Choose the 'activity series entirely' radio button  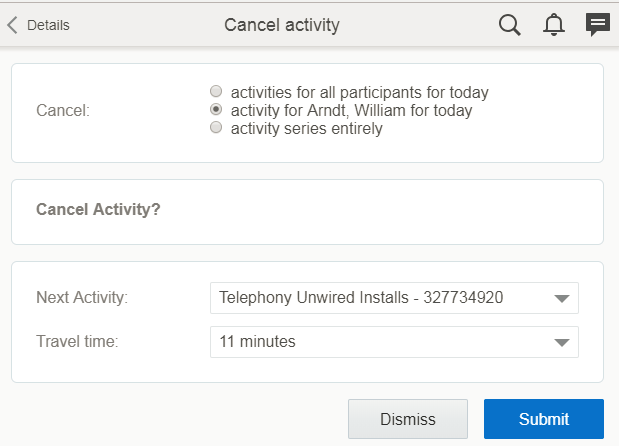point(216,128)
